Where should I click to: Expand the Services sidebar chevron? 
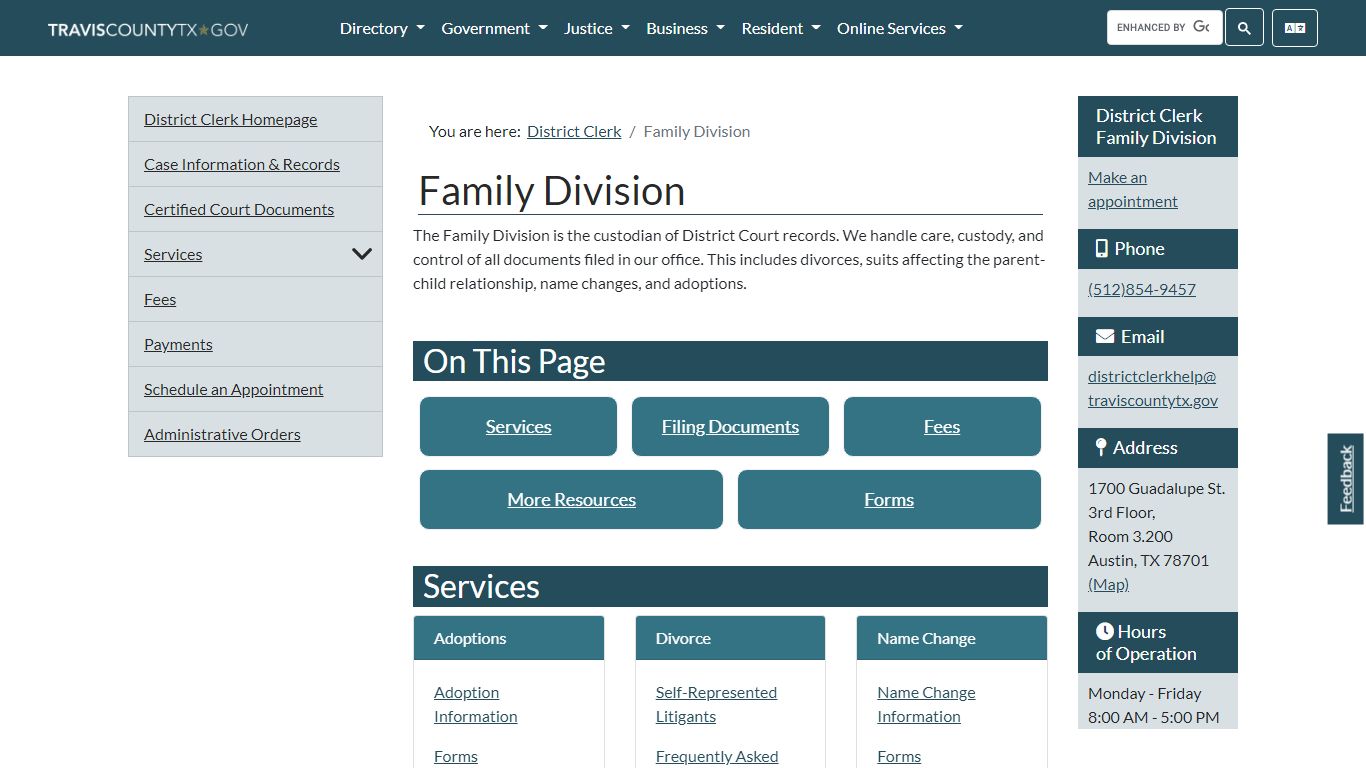tap(362, 254)
